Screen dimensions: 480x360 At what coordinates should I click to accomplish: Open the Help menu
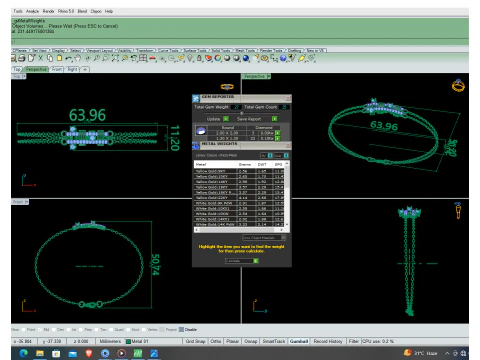[109, 11]
